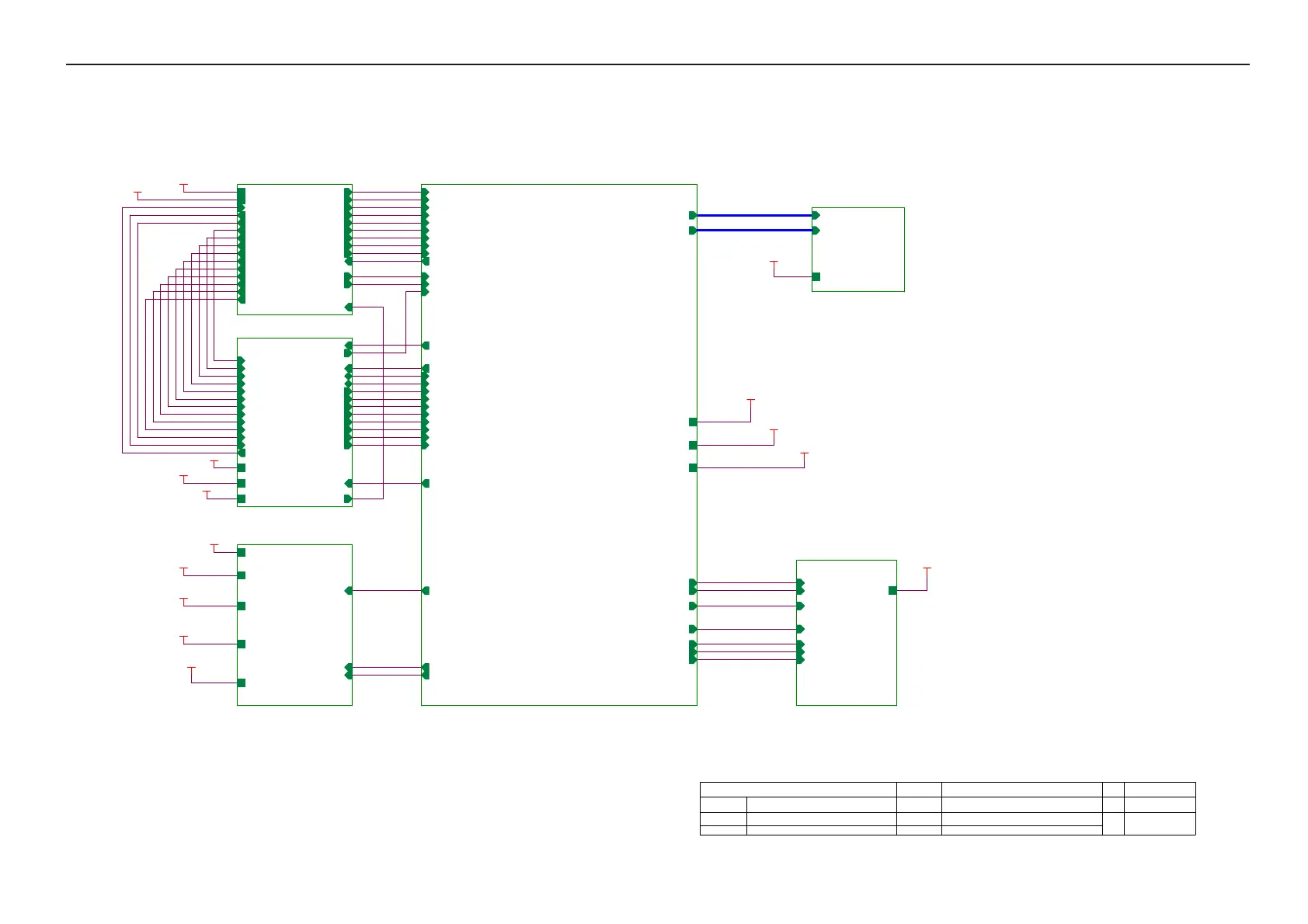This screenshot has height=924, width=1308.
Task: Select topmost square port on central block's right edge
Action: point(693,422)
